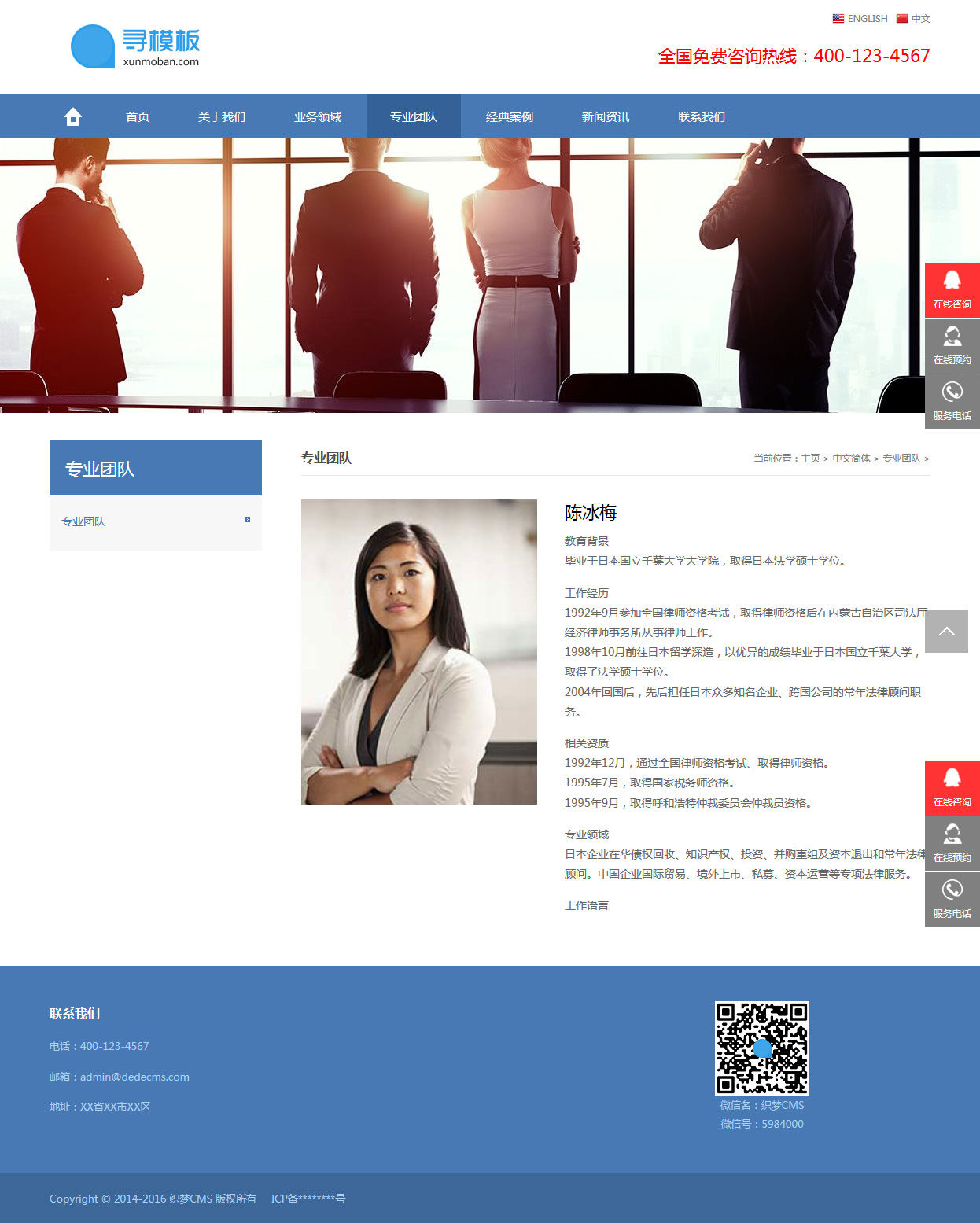Click the home icon in the navigation bar
Viewport: 980px width, 1223px height.
73,116
